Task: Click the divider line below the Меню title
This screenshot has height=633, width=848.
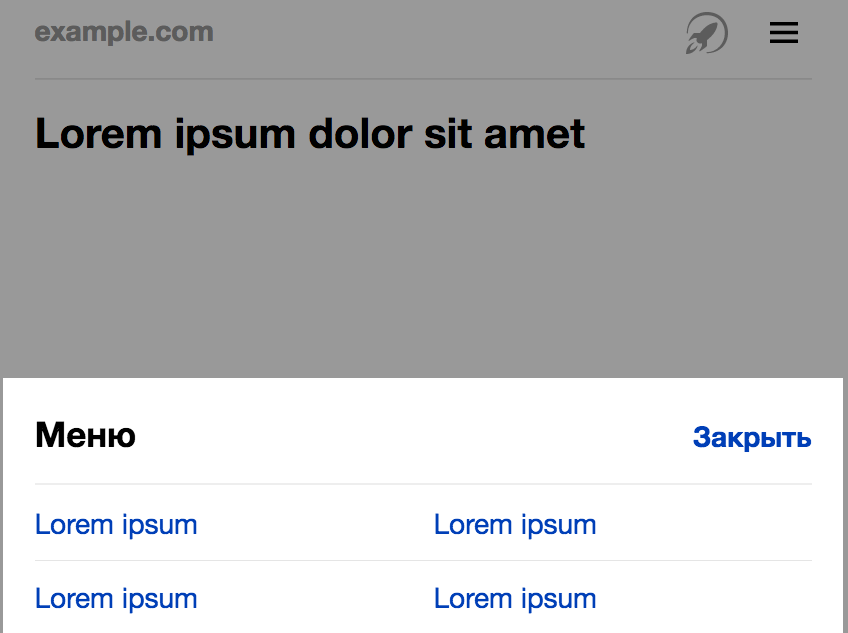Action: (423, 484)
